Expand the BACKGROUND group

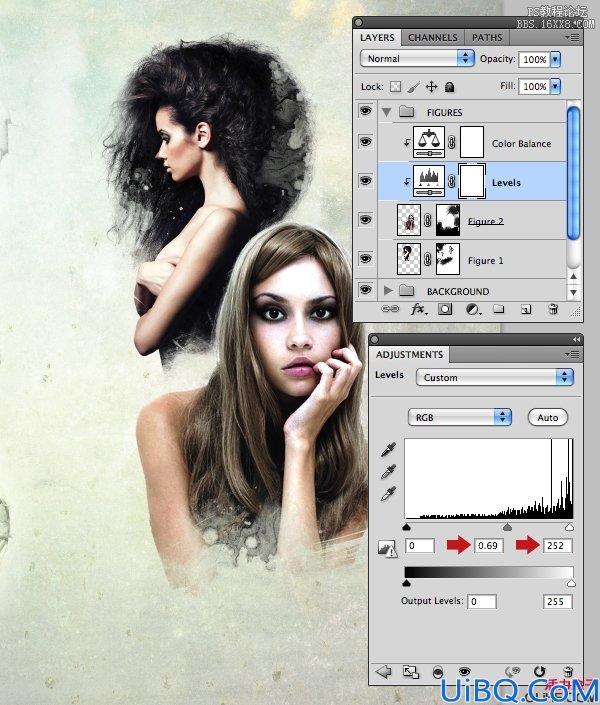pos(388,290)
